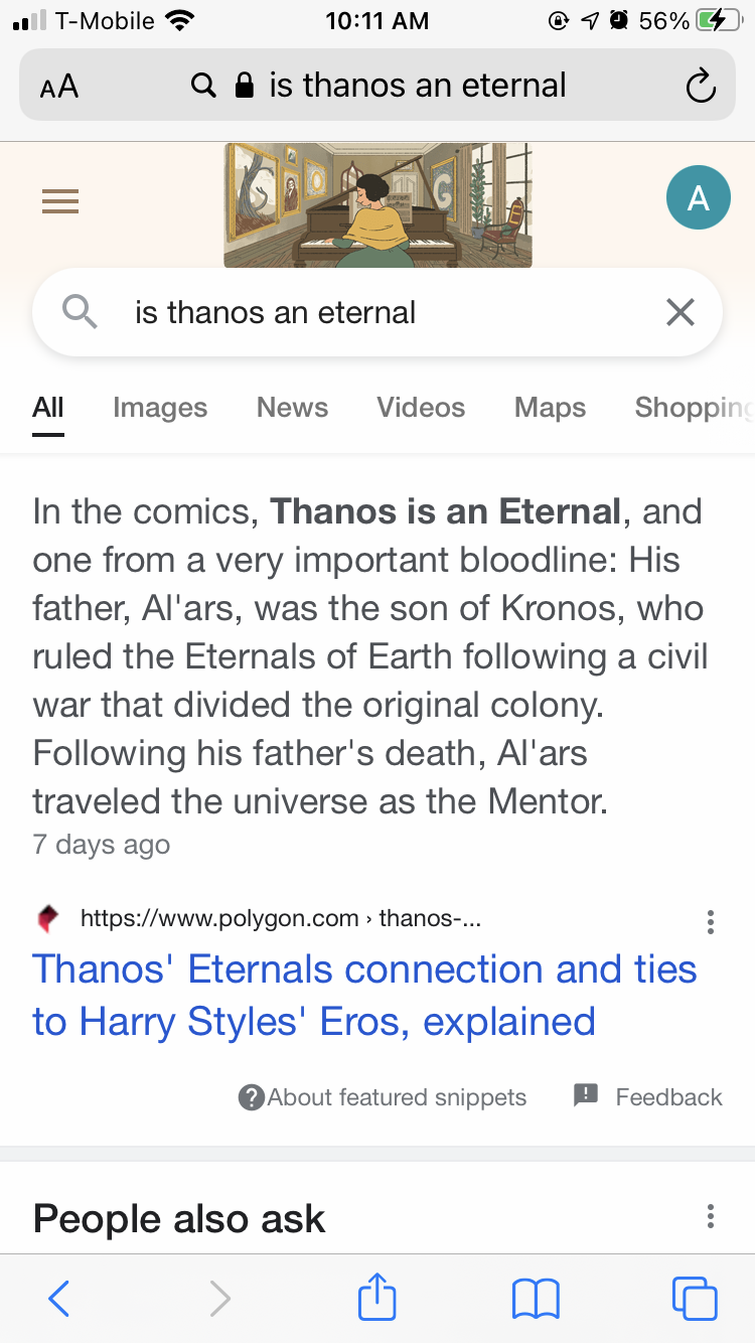Viewport: 755px width, 1343px height.
Task: Send Feedback on the featured snippet
Action: pos(648,1097)
